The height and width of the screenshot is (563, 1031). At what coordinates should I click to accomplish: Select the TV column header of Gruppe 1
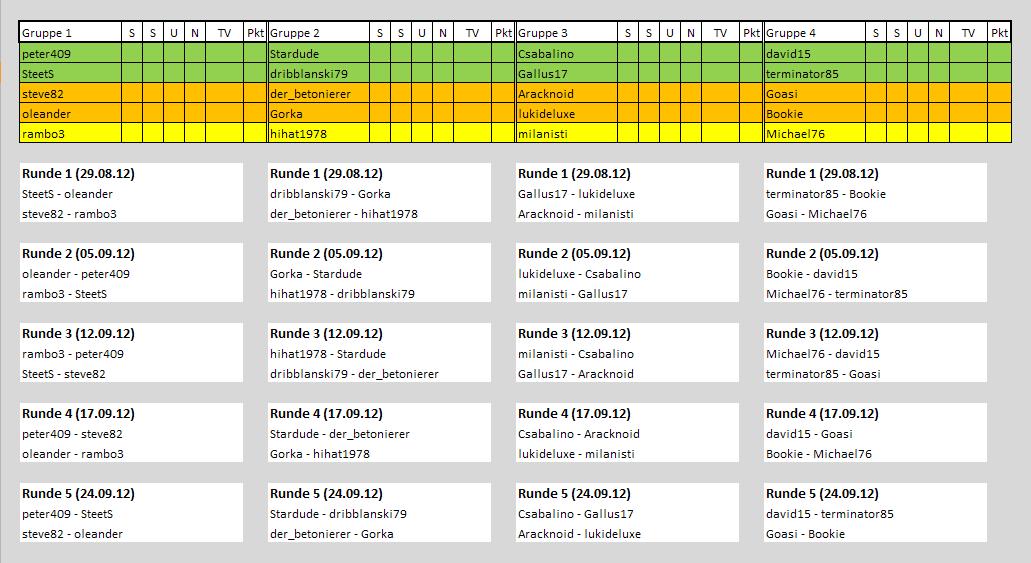tap(224, 33)
